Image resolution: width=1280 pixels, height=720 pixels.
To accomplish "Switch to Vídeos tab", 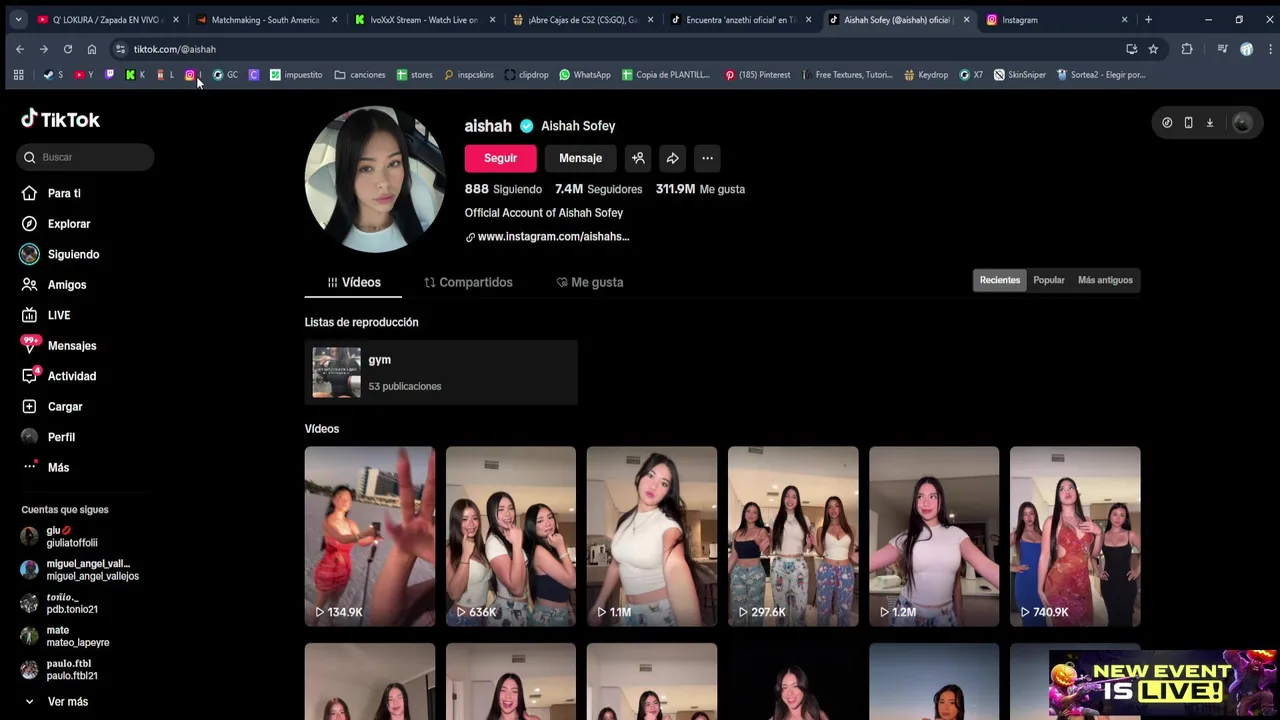I will pos(354,283).
